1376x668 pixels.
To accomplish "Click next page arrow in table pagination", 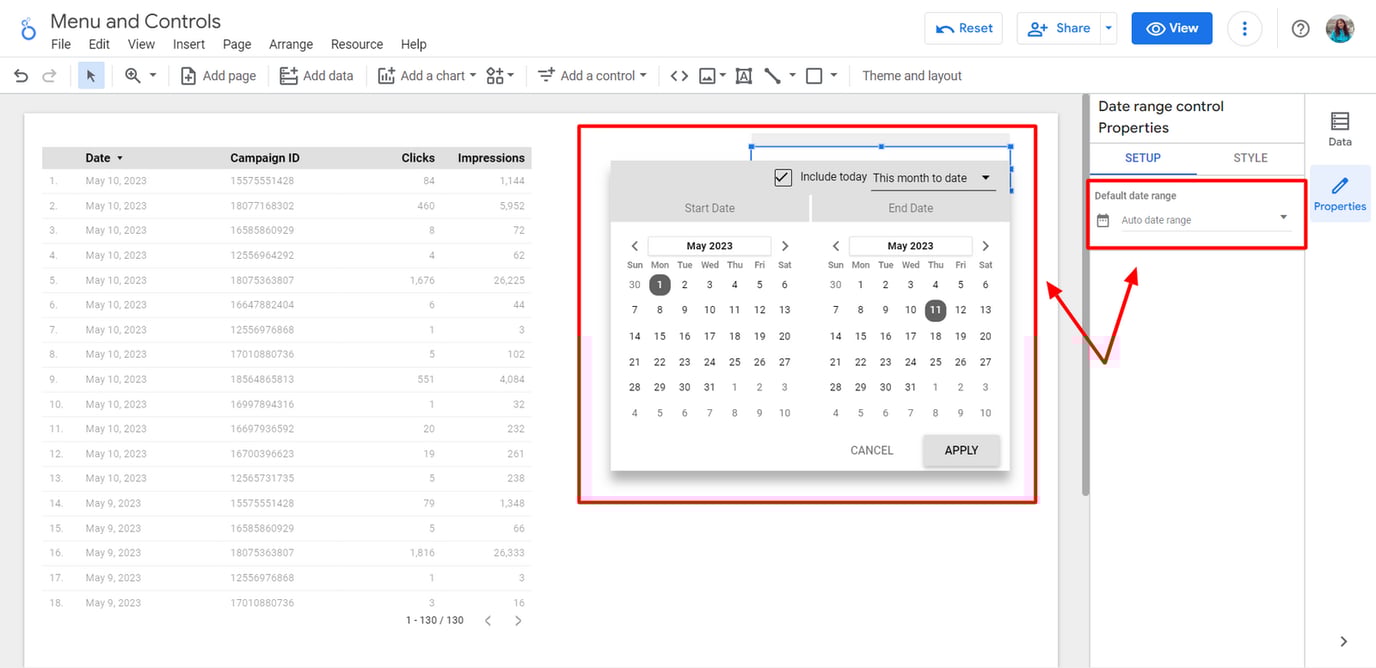I will tap(518, 620).
